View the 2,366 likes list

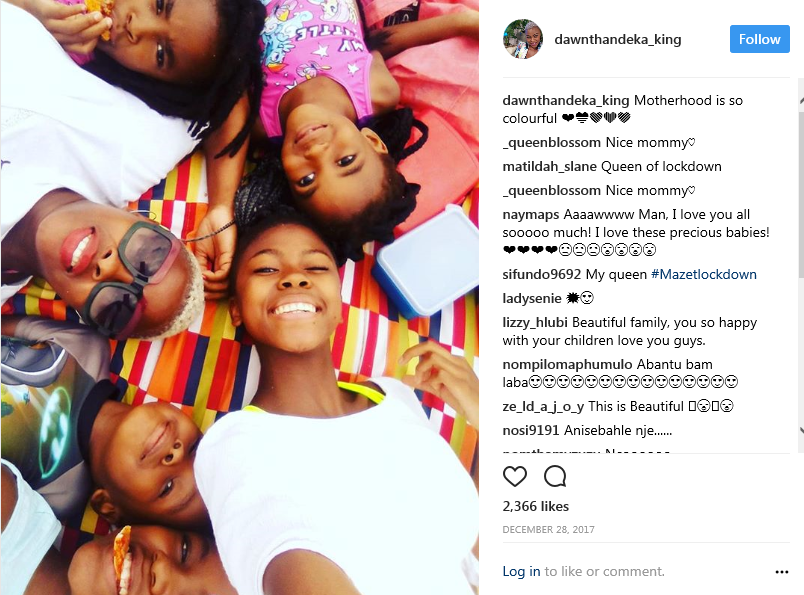[535, 506]
